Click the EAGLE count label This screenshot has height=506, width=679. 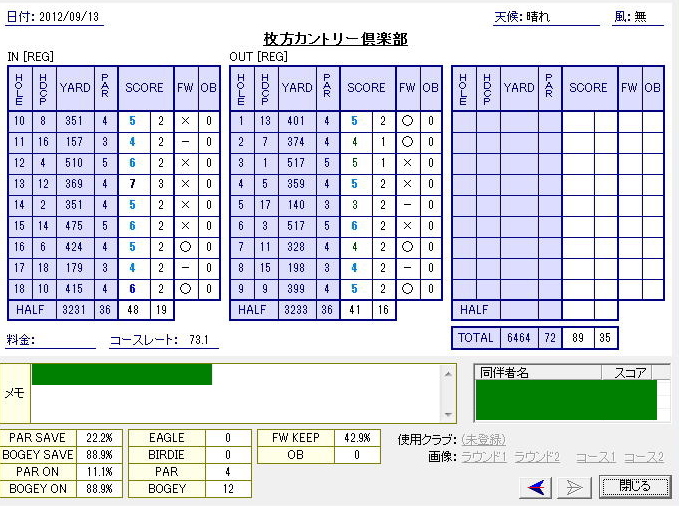(x=167, y=438)
